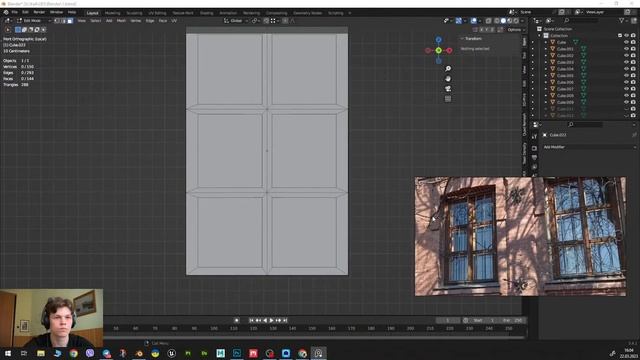The height and width of the screenshot is (360, 640).
Task: Open the Mesh menu in viewport header
Action: (x=121, y=21)
